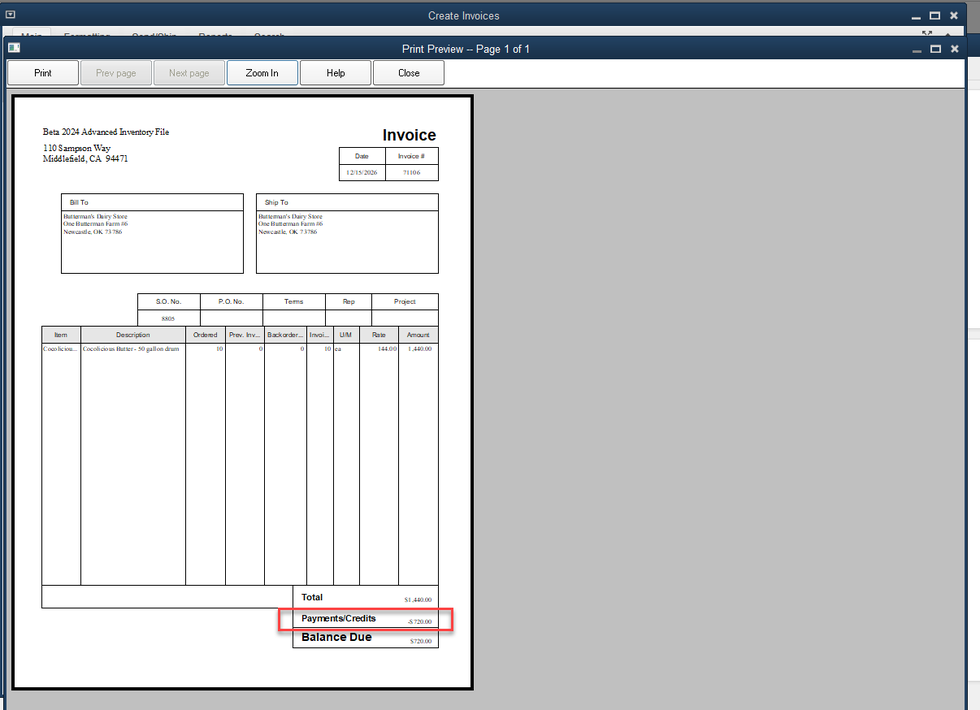Close the Create Invoices window
980x710 pixels.
tap(954, 15)
